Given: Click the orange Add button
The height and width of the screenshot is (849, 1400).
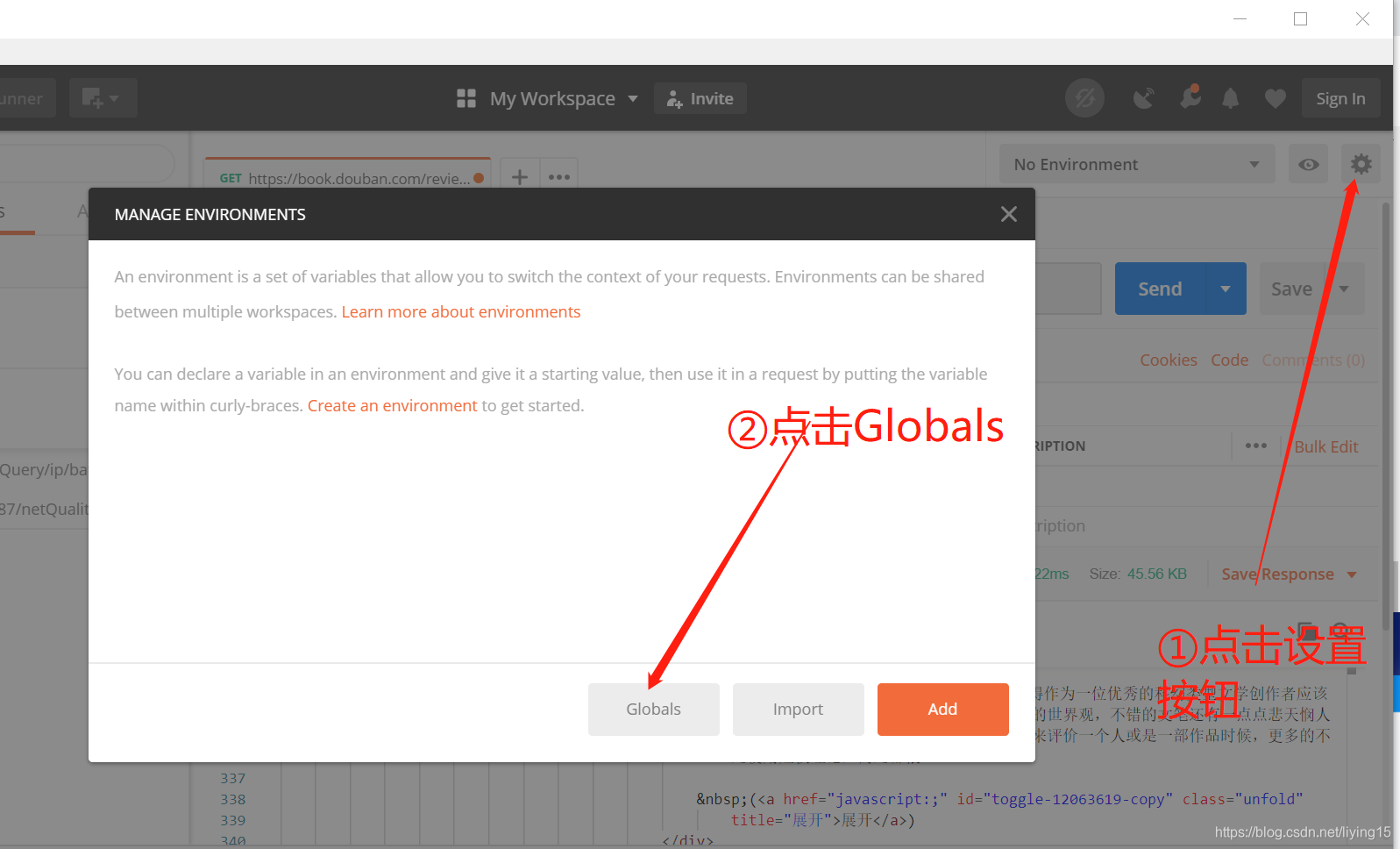Looking at the screenshot, I should click(942, 709).
